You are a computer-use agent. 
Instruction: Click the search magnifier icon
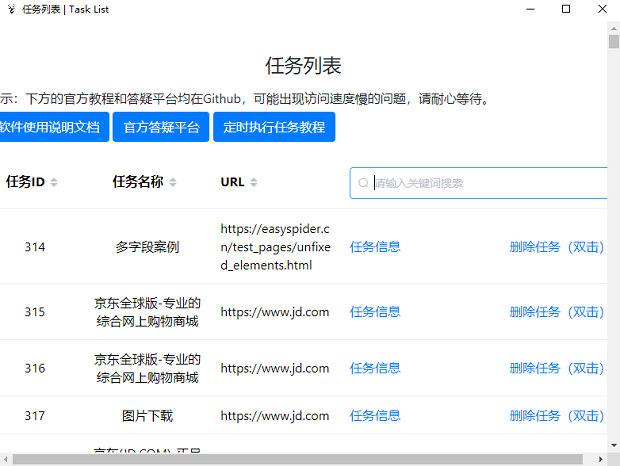[x=363, y=183]
